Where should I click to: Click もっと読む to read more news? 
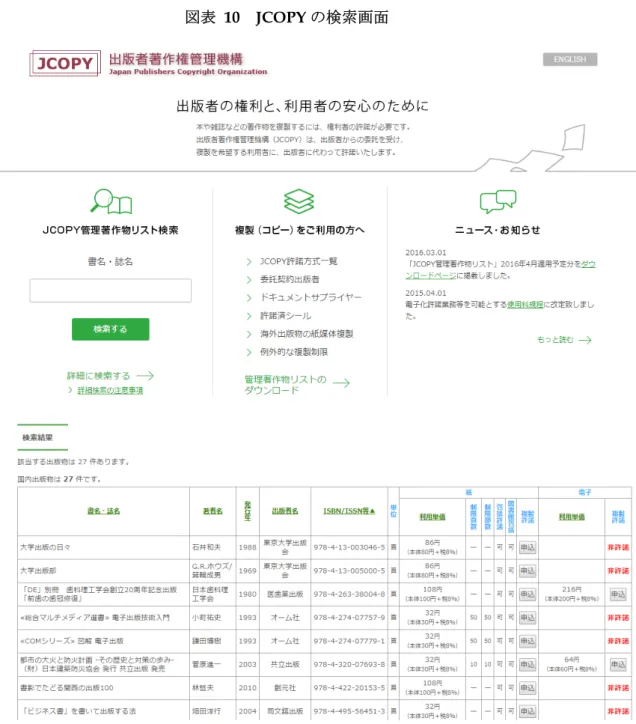[x=555, y=340]
